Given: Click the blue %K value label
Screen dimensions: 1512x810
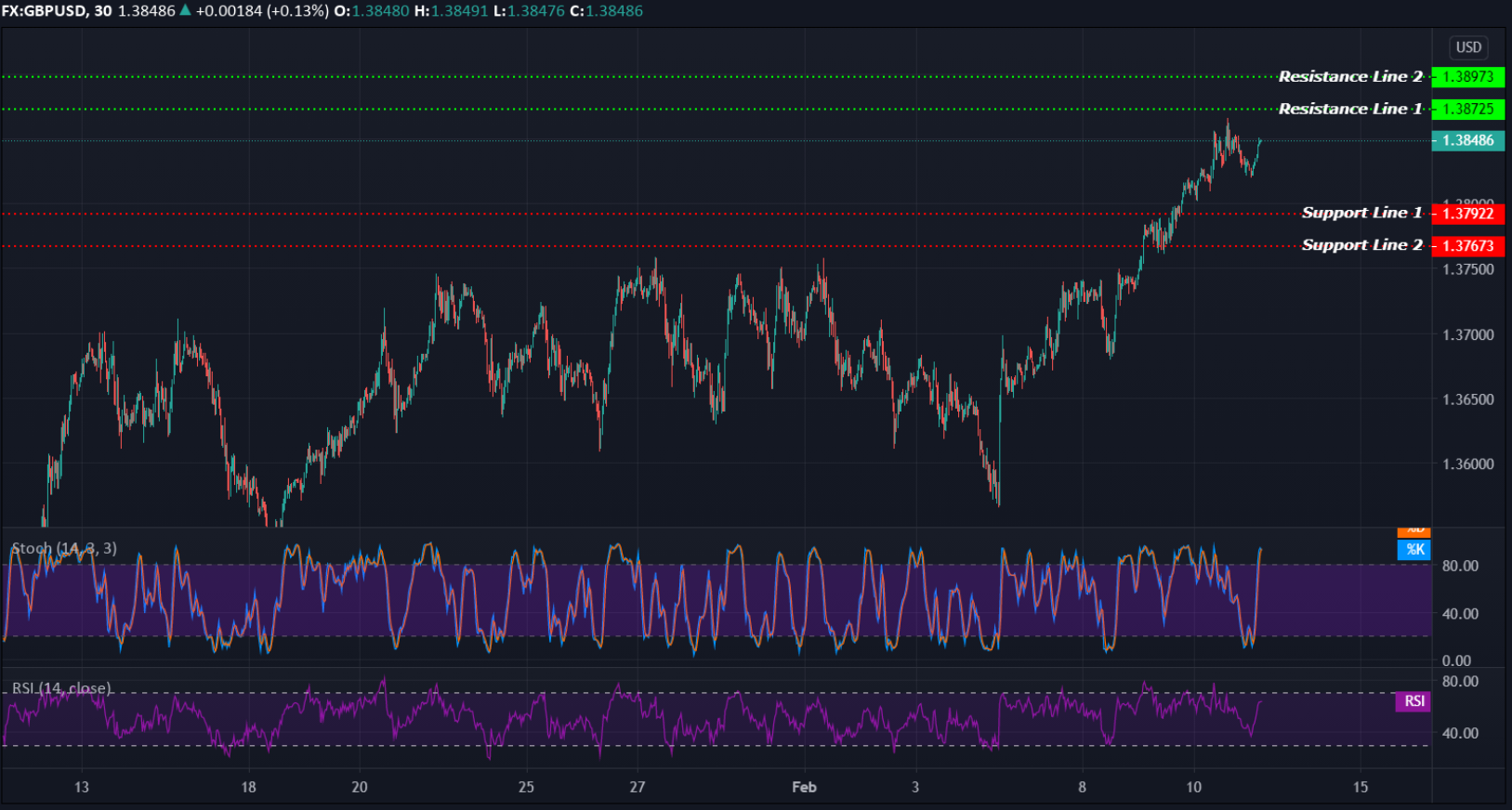Looking at the screenshot, I should coord(1414,550).
